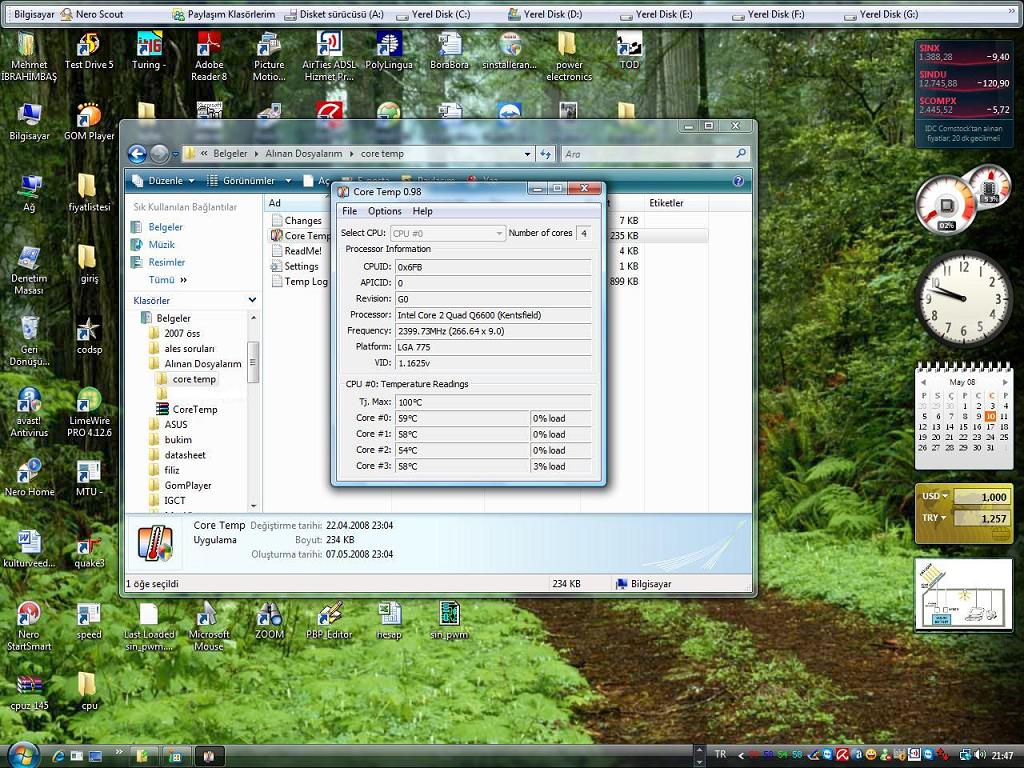The width and height of the screenshot is (1024, 768).
Task: Open cpuz 145 archive icon
Action: point(29,692)
